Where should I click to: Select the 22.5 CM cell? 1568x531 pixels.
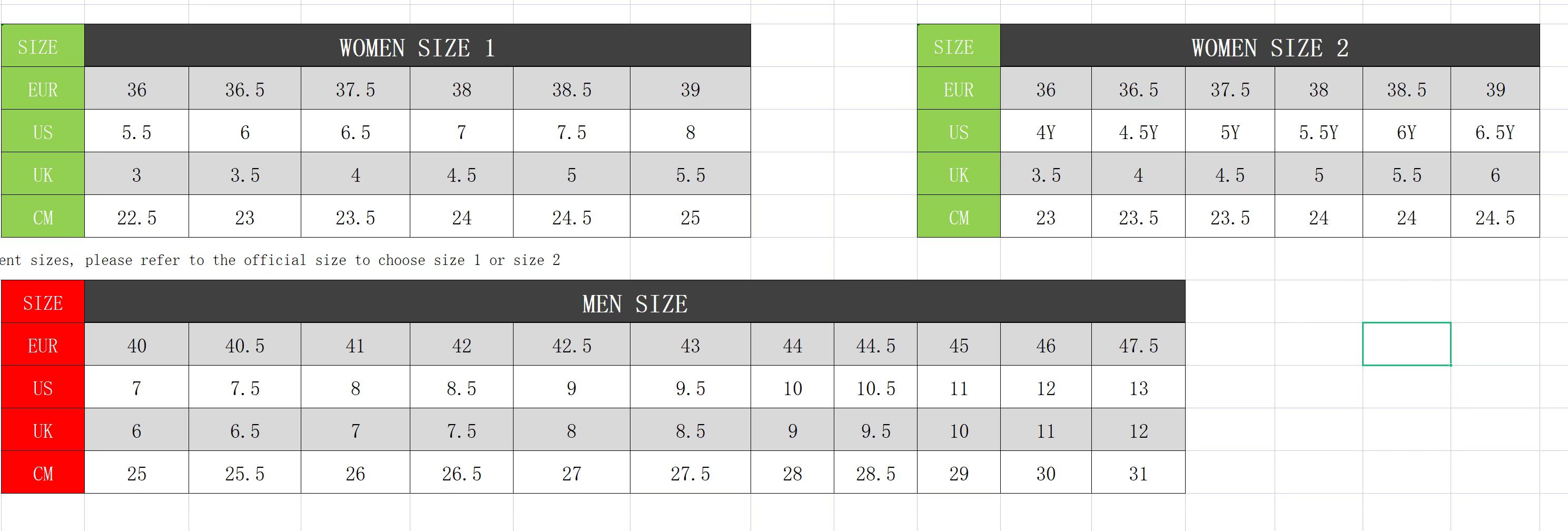(x=136, y=217)
